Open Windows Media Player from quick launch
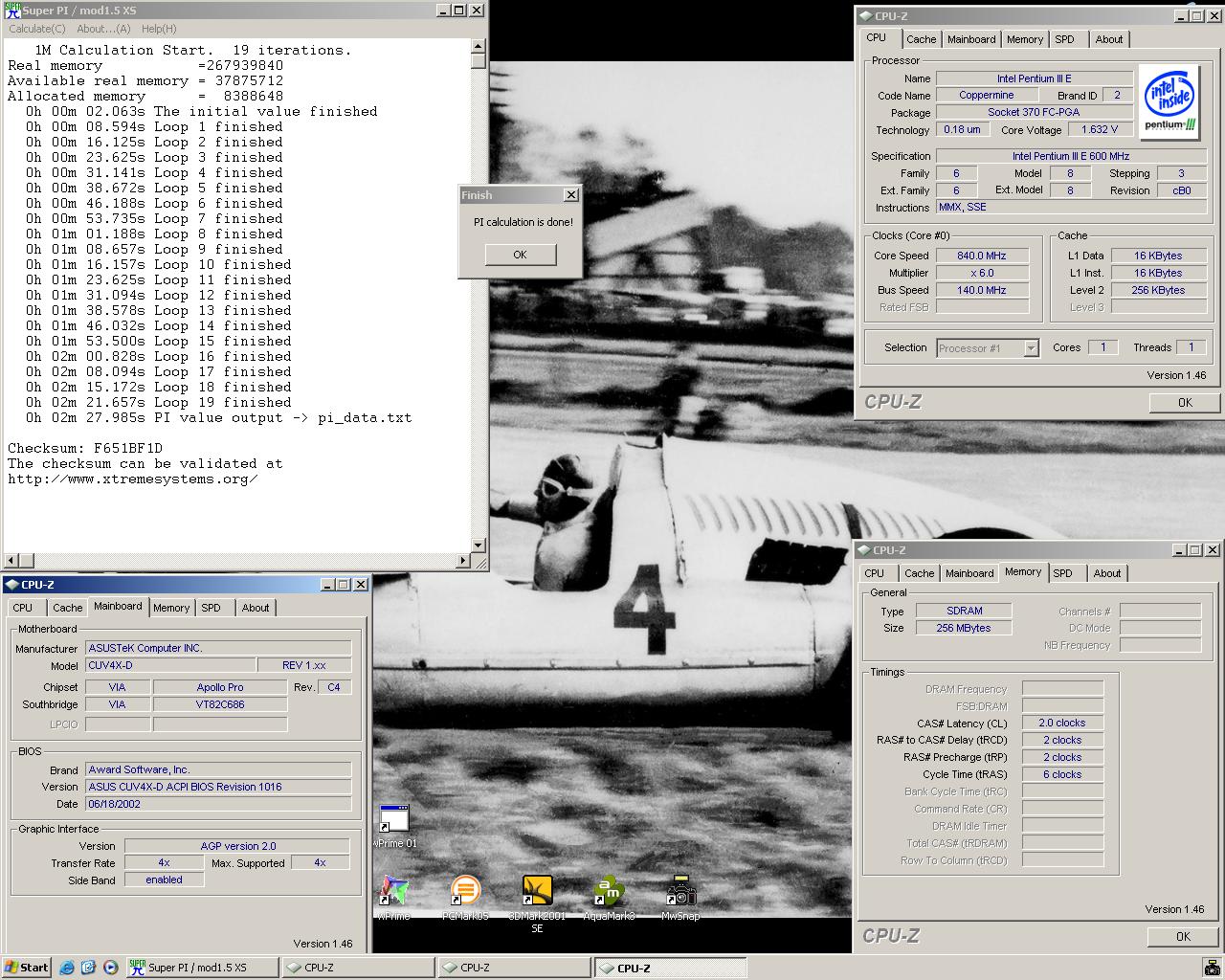1225x980 pixels. point(110,968)
